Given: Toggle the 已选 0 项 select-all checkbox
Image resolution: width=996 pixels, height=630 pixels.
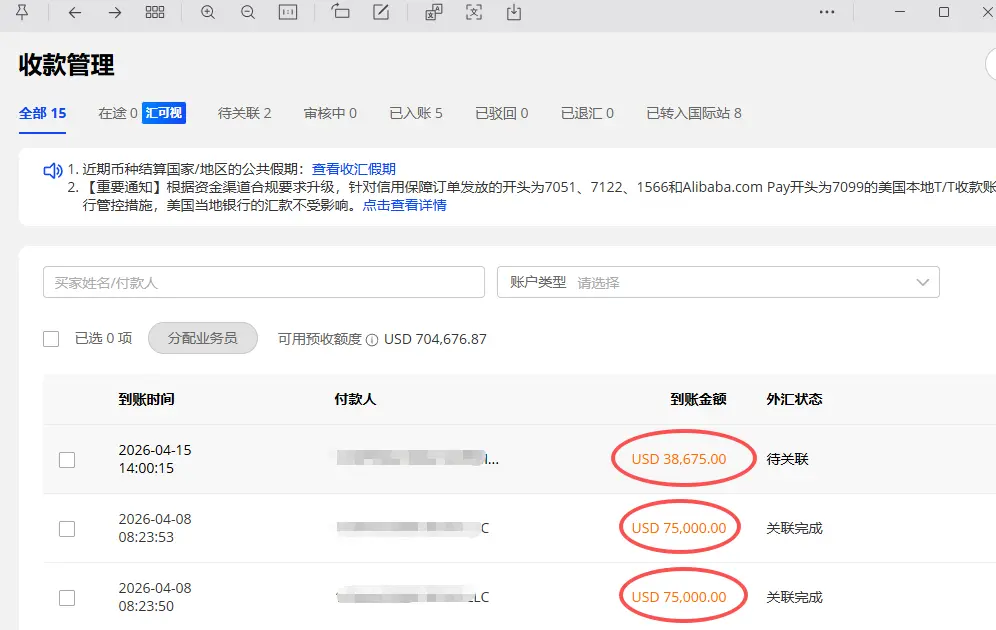Looking at the screenshot, I should coord(51,339).
